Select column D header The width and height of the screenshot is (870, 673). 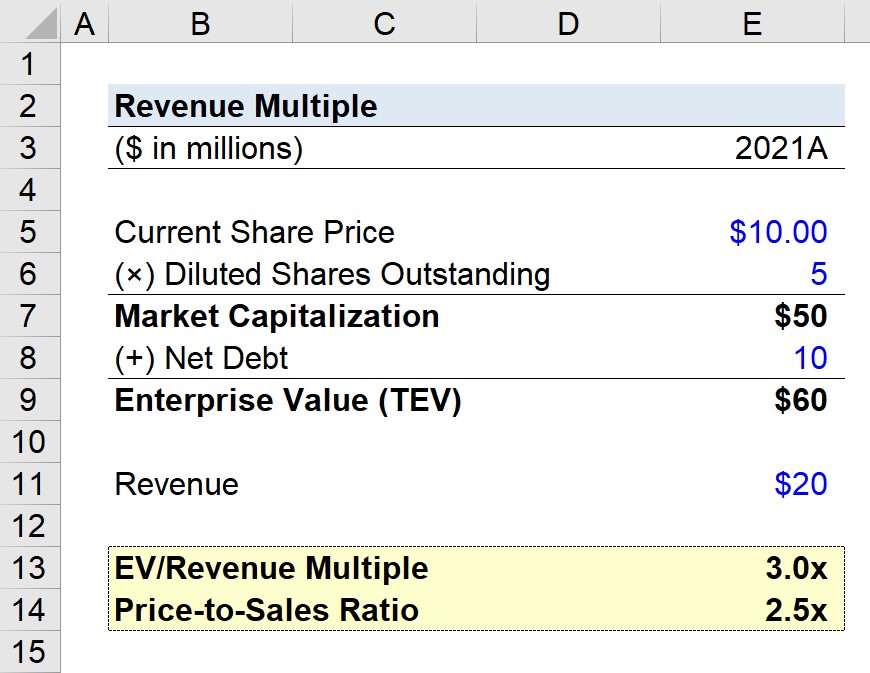568,21
